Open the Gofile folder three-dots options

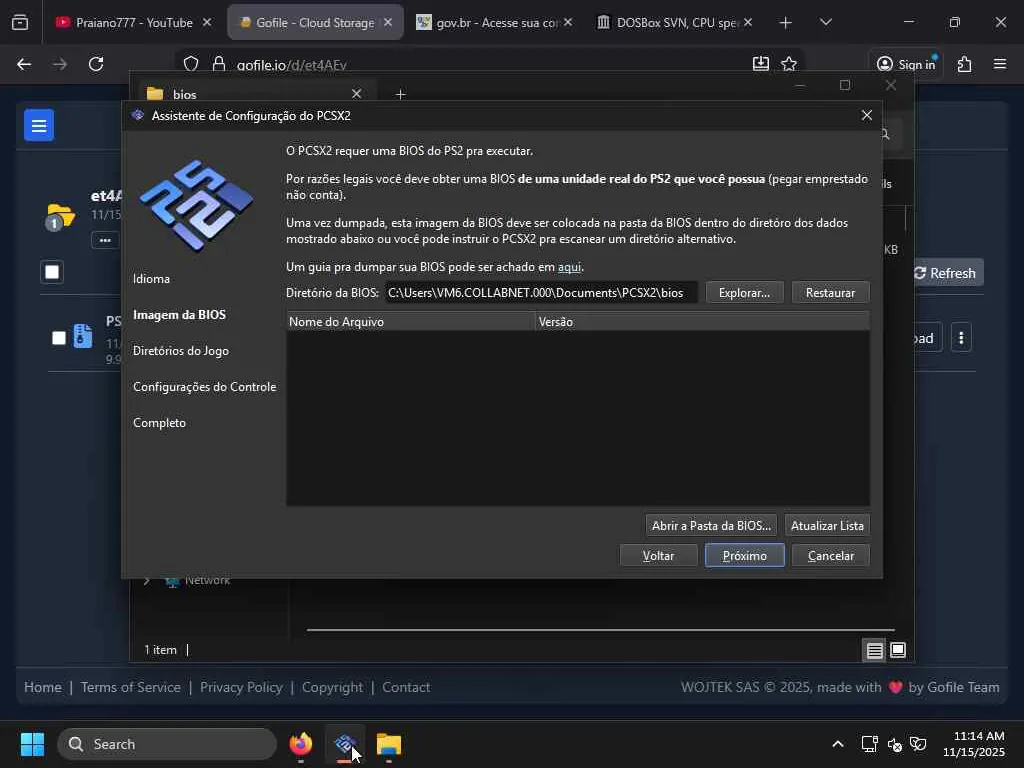tap(105, 240)
